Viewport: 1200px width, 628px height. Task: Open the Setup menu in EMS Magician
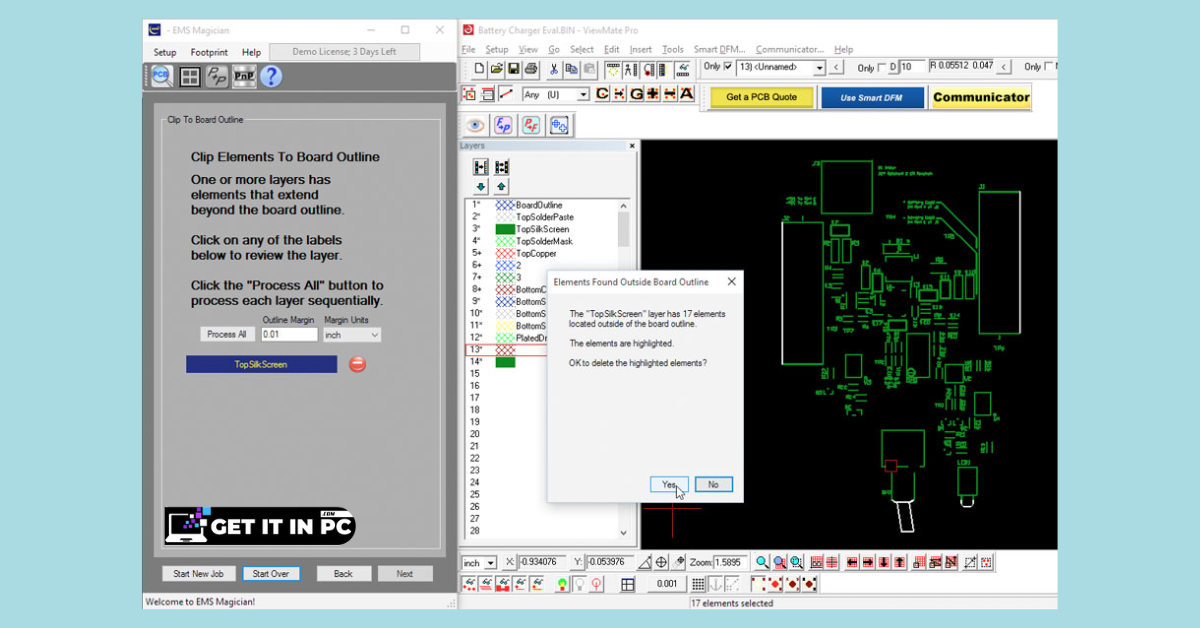click(165, 52)
